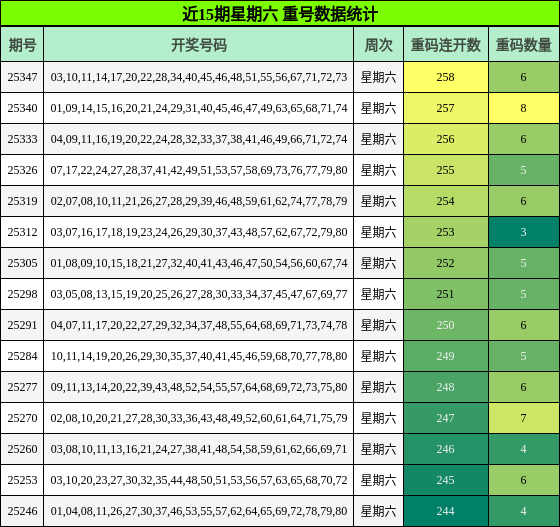This screenshot has height=527, width=560.
Task: Select issue number 25326
Action: [x=22, y=170]
